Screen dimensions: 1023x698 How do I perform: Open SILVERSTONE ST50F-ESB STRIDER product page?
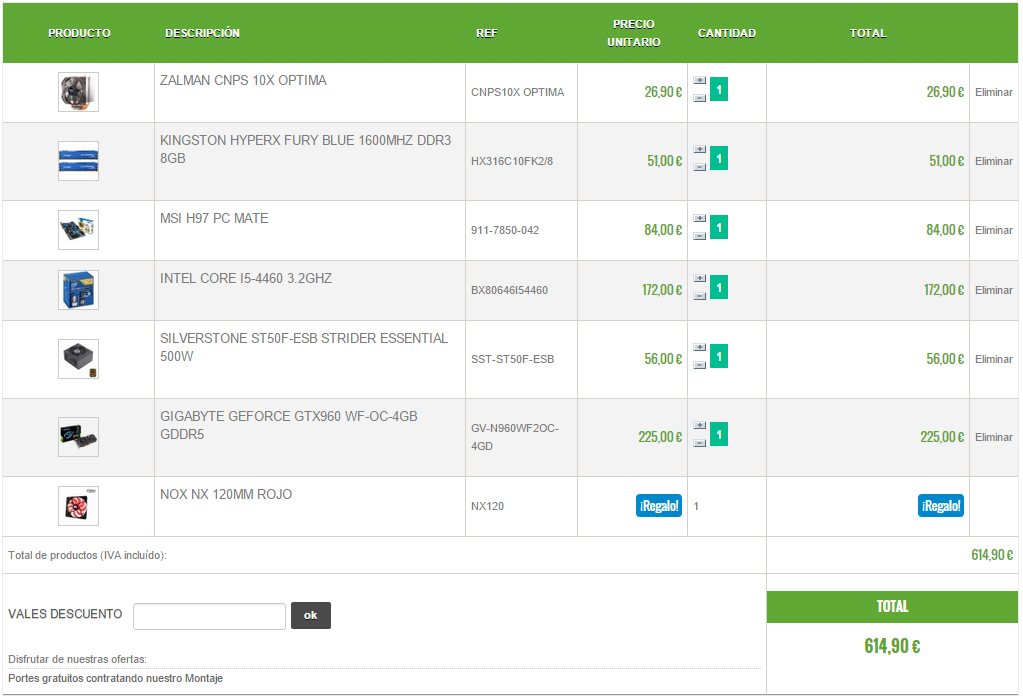(304, 347)
